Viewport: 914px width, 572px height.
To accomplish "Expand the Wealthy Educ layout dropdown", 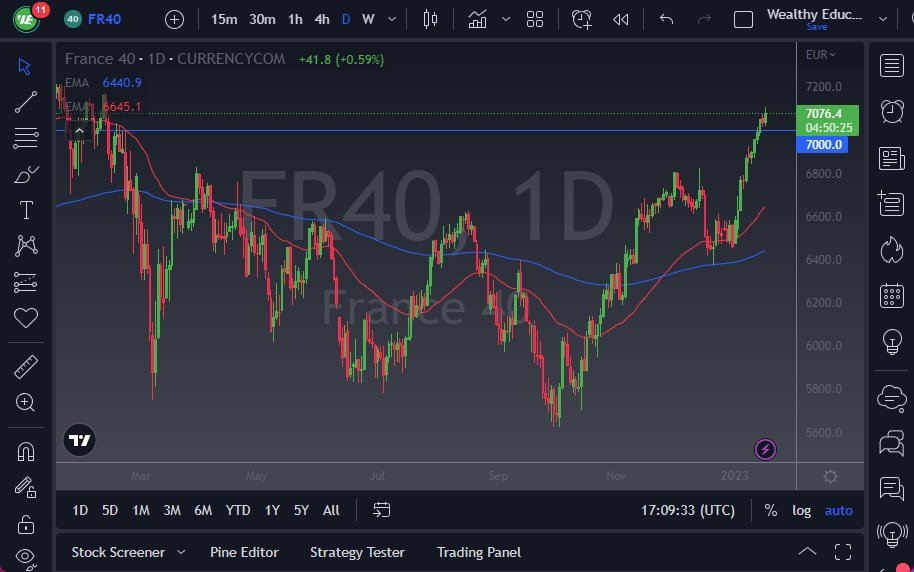I will (883, 19).
